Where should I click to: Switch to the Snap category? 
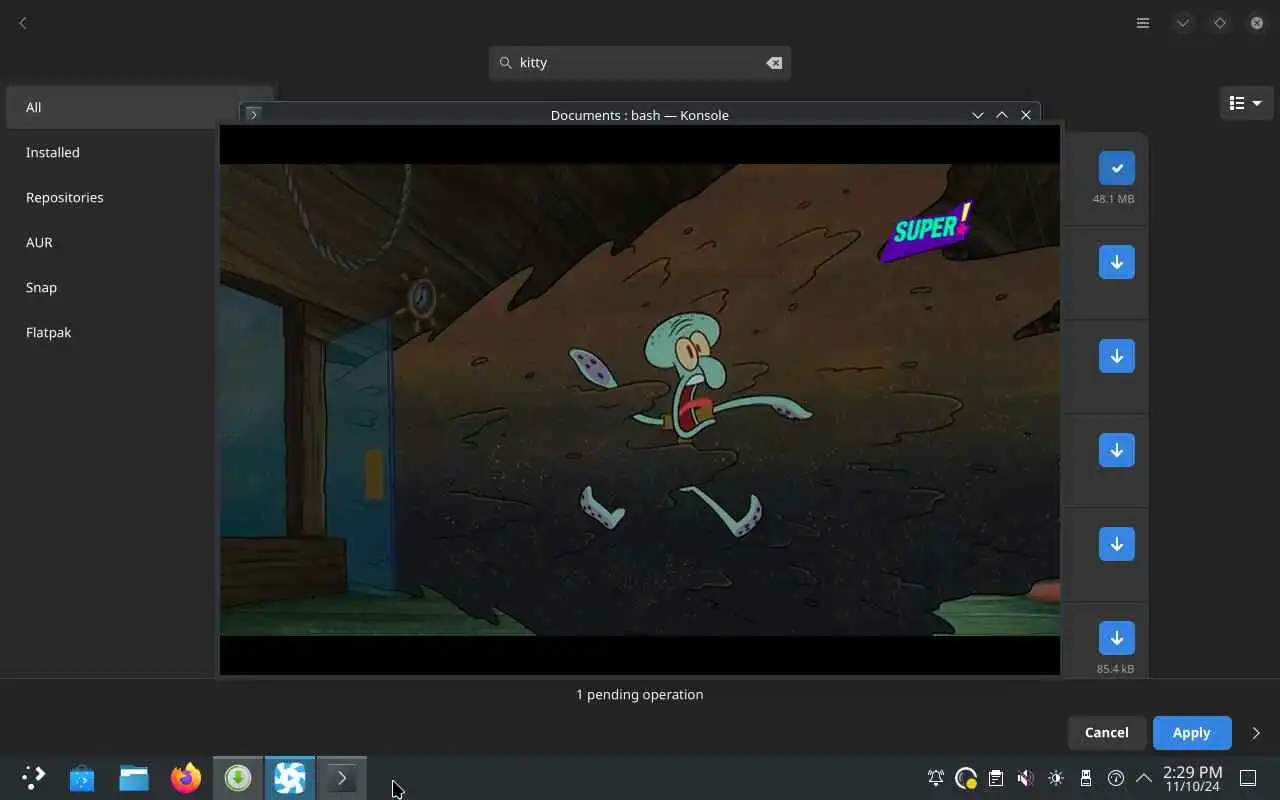(140, 287)
